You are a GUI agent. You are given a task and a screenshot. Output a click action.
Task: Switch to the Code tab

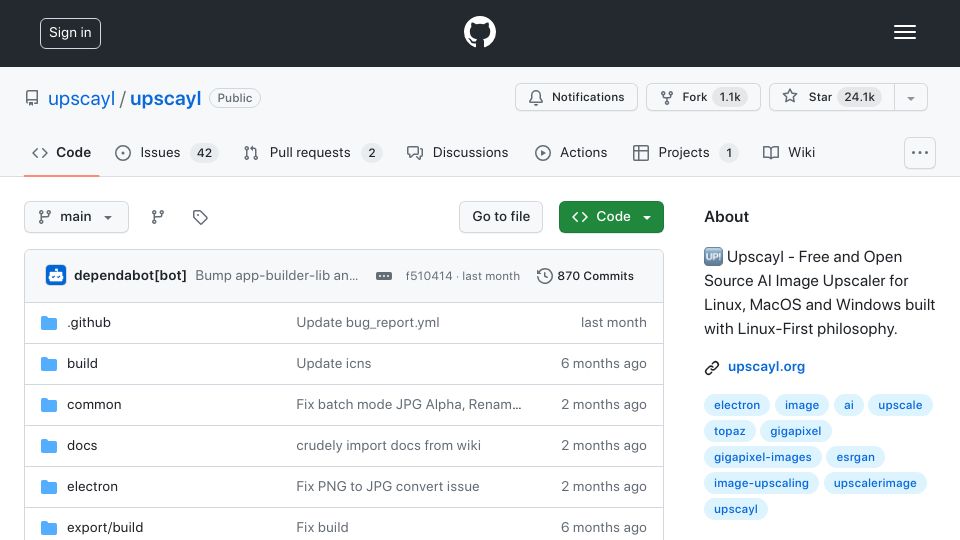click(x=61, y=152)
